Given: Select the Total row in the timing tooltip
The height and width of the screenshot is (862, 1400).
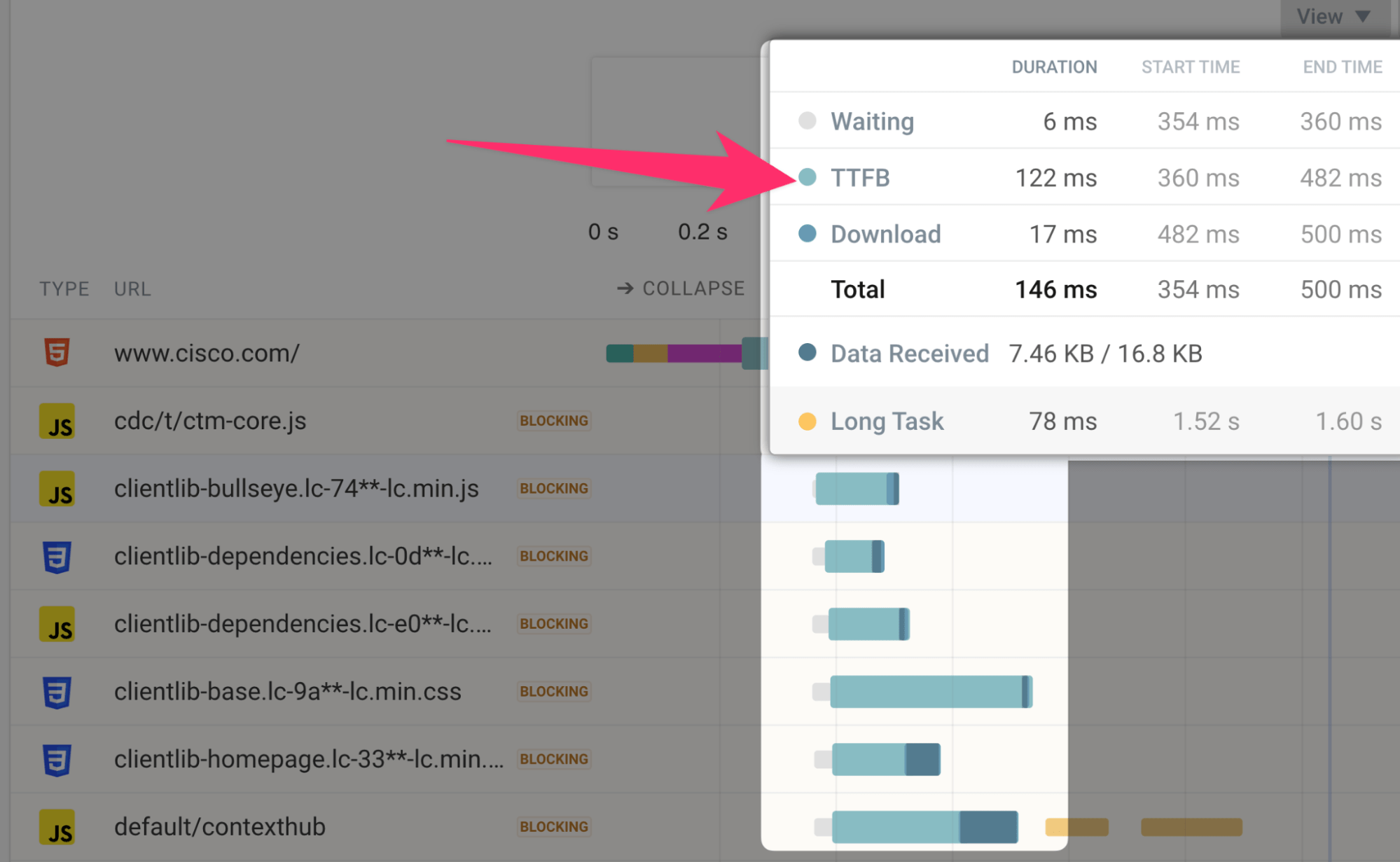Looking at the screenshot, I should coord(857,289).
